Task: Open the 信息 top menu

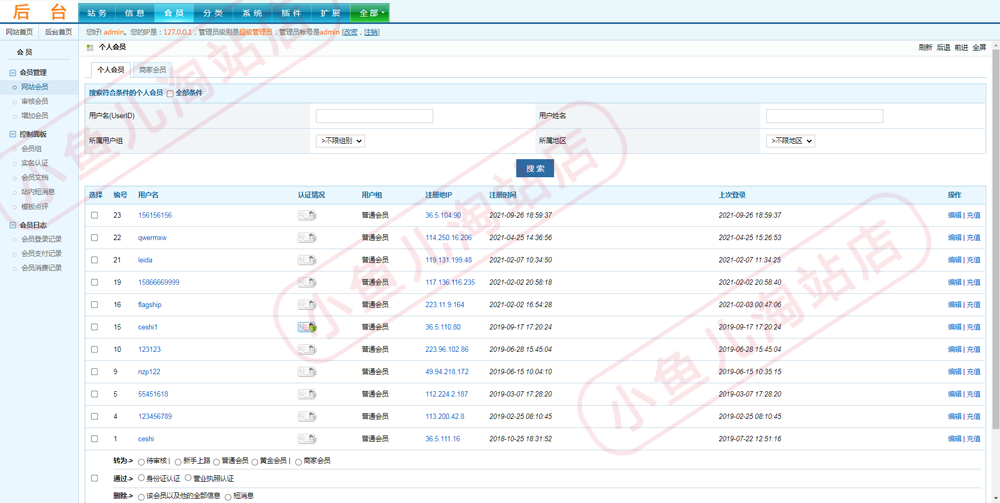Action: point(136,13)
